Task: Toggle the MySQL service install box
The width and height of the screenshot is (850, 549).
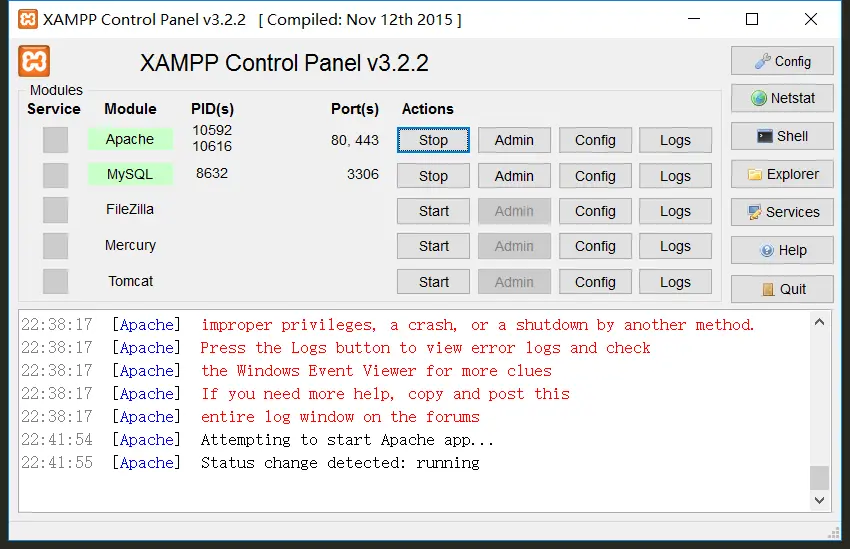Action: [55, 175]
